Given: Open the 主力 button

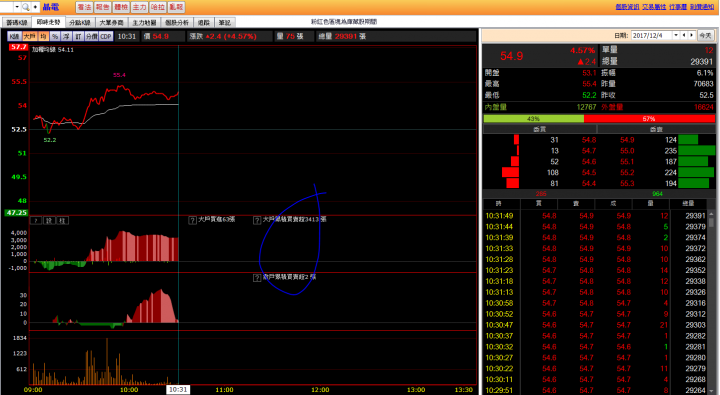Looking at the screenshot, I should [x=139, y=7].
